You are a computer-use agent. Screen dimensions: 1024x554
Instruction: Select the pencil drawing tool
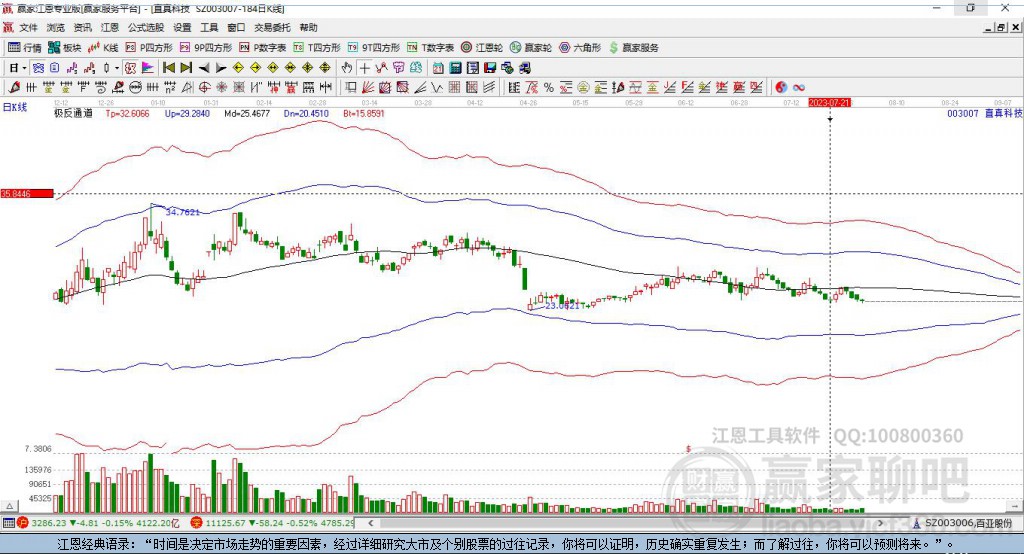pos(14,87)
